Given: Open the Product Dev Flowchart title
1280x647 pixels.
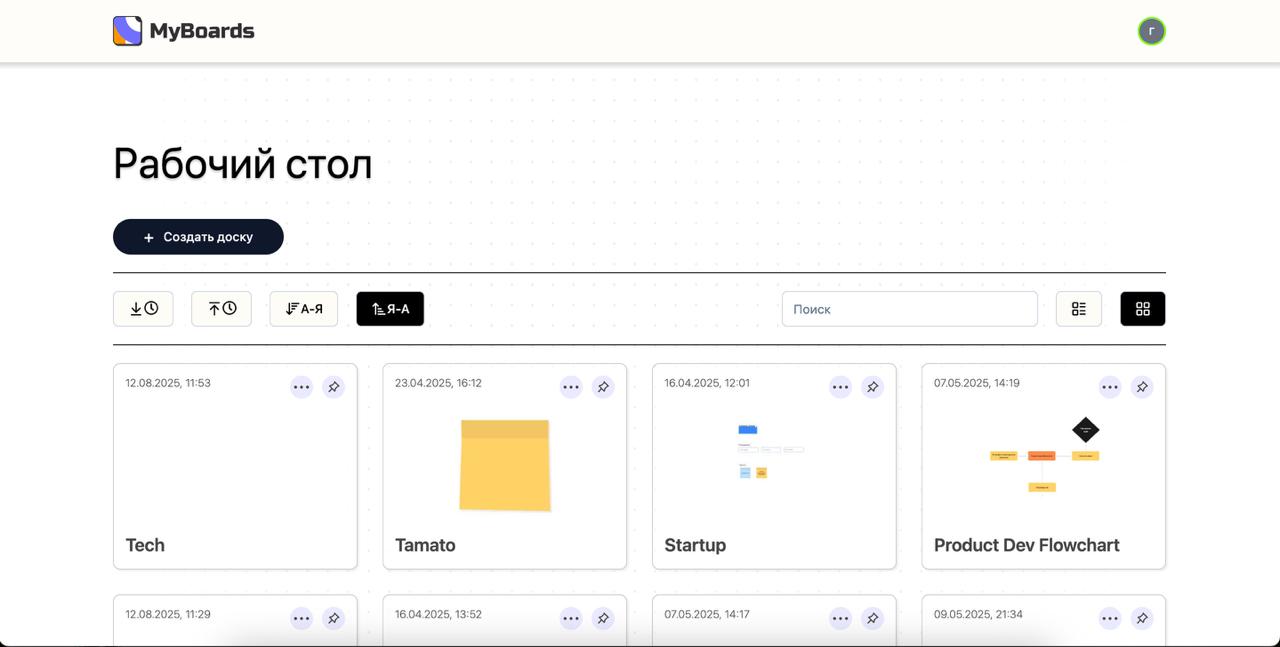Looking at the screenshot, I should (x=1027, y=545).
